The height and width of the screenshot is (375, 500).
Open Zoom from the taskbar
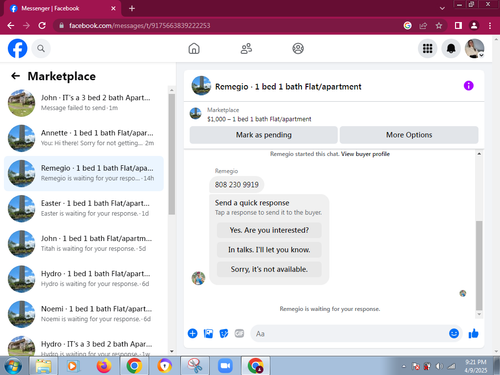pyautogui.click(x=226, y=366)
